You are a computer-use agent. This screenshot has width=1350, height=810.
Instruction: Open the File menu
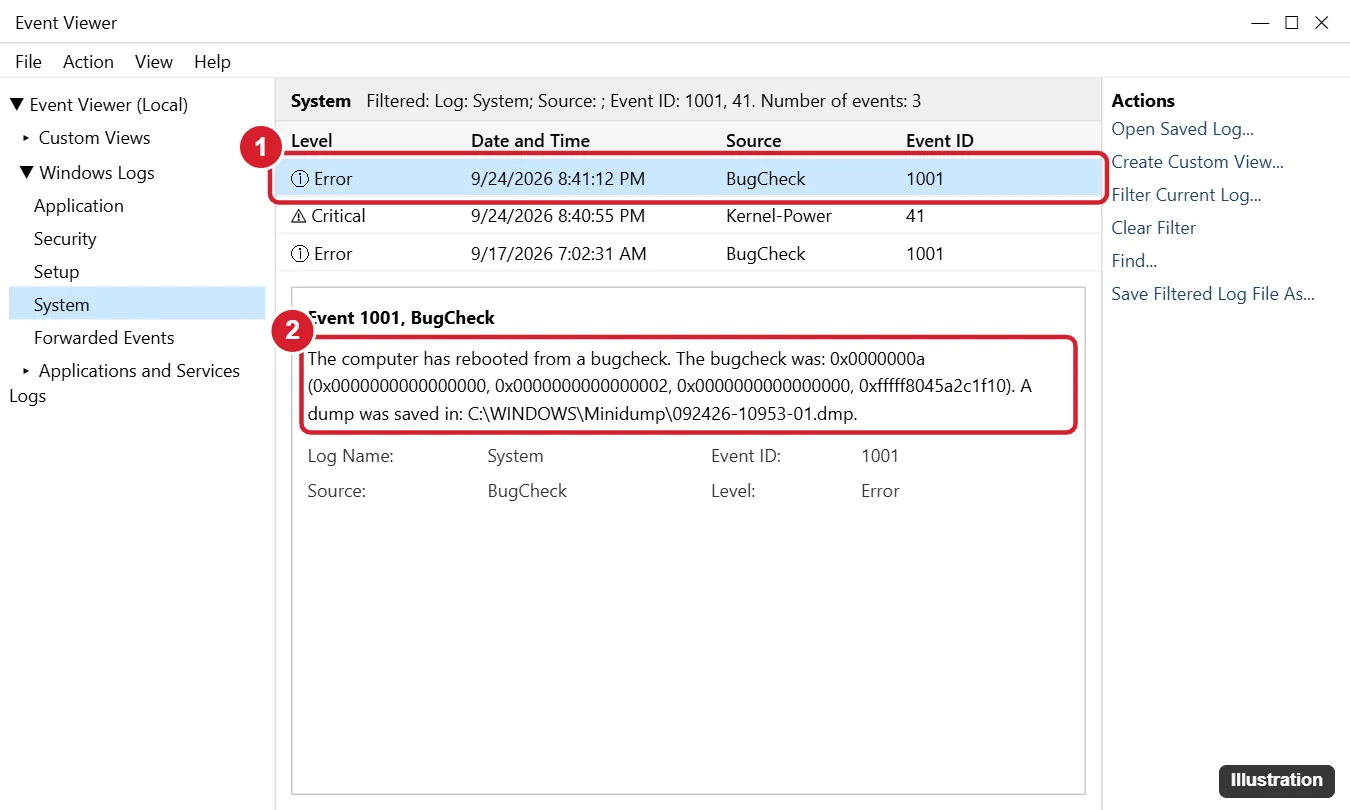tap(28, 62)
